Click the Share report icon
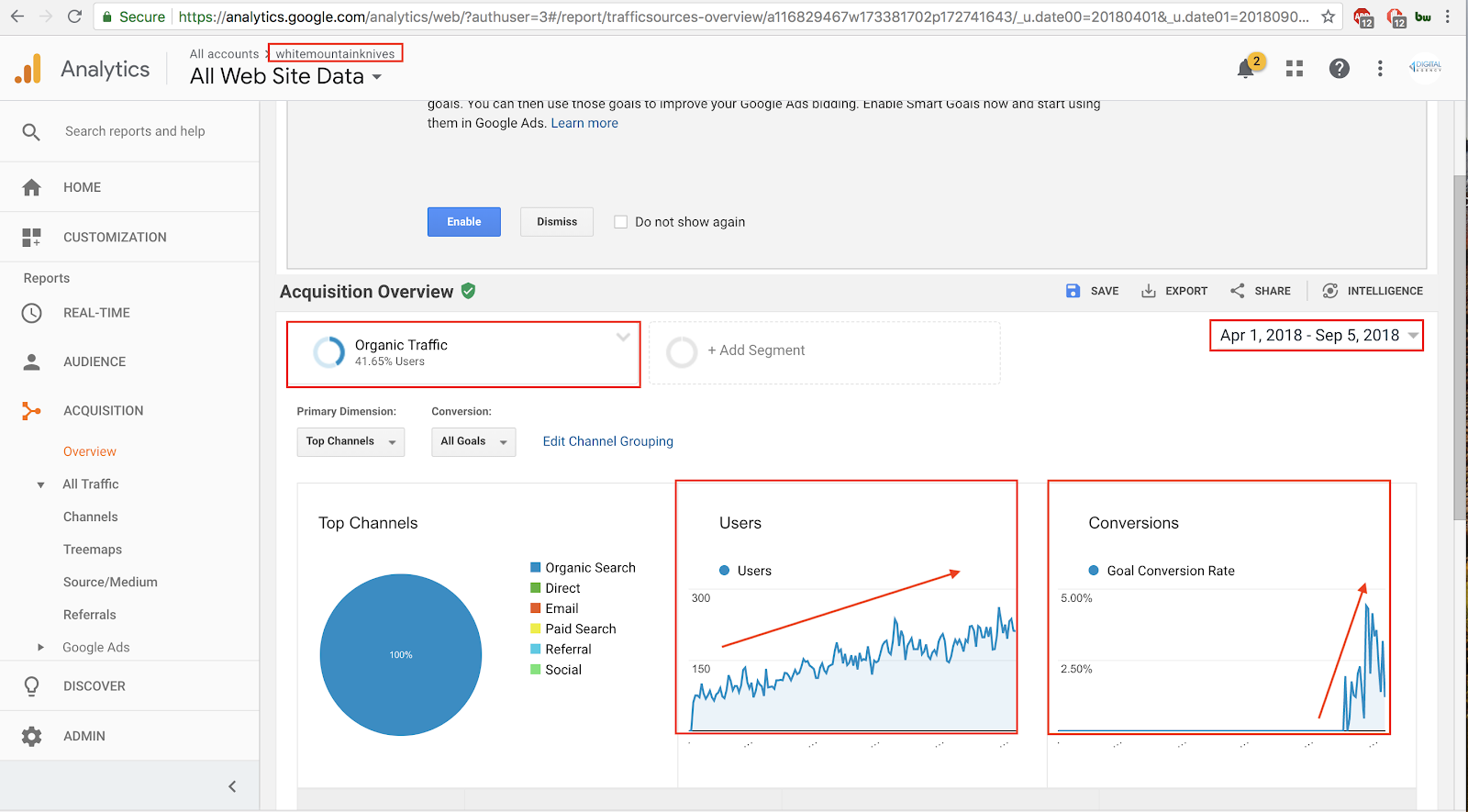This screenshot has height=812, width=1468. pyautogui.click(x=1238, y=291)
